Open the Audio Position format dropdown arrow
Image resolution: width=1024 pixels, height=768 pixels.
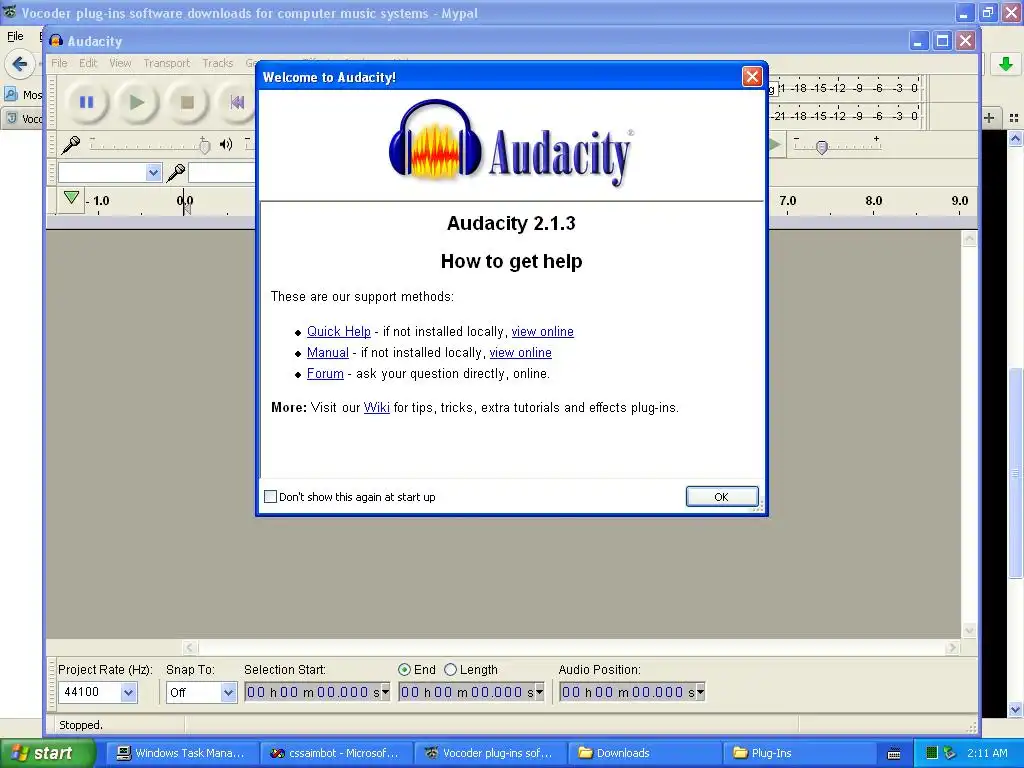click(701, 692)
